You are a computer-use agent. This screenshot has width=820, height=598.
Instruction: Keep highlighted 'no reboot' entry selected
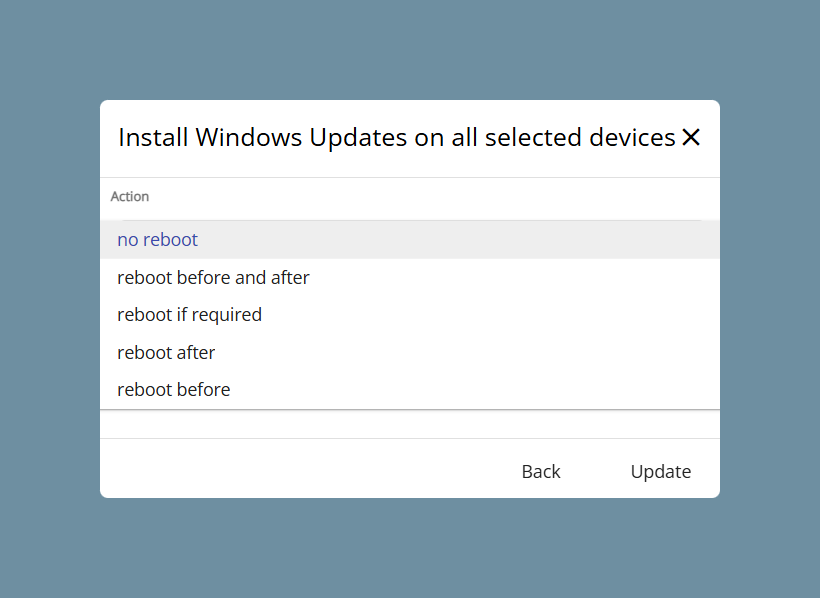(x=410, y=240)
